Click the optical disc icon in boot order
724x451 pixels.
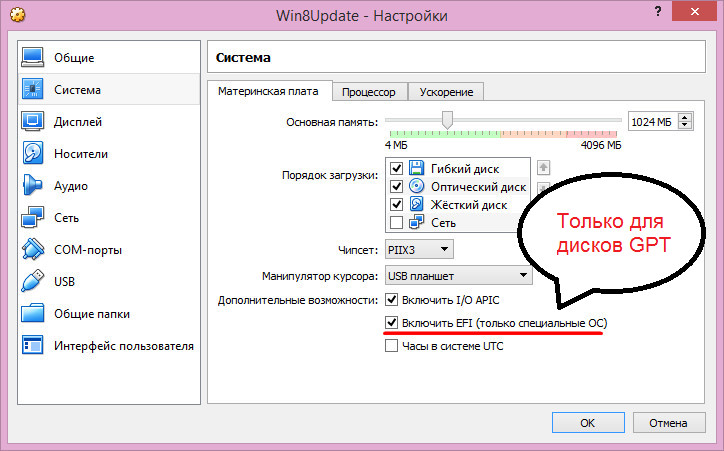(x=416, y=186)
